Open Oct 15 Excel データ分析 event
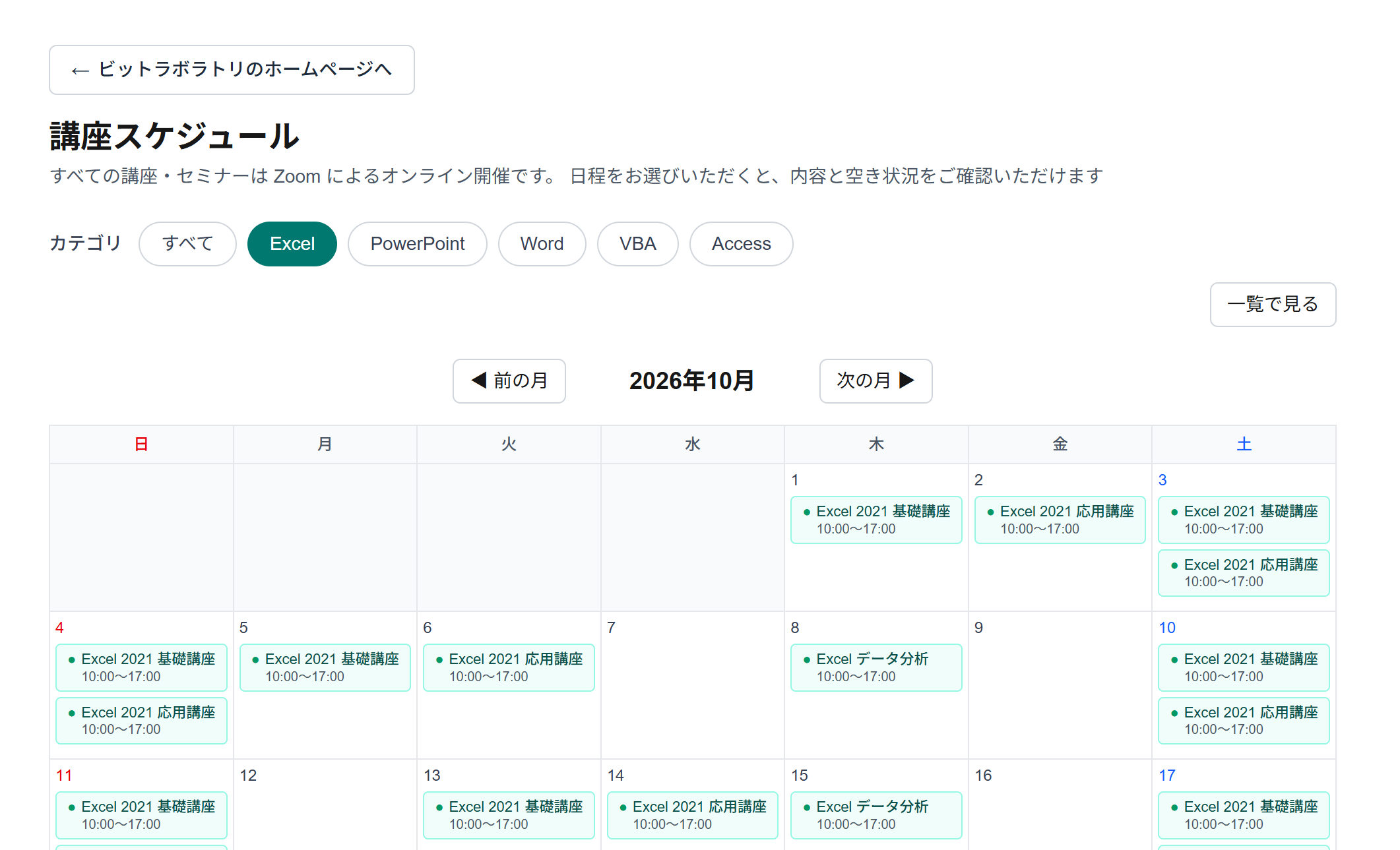 [x=876, y=815]
